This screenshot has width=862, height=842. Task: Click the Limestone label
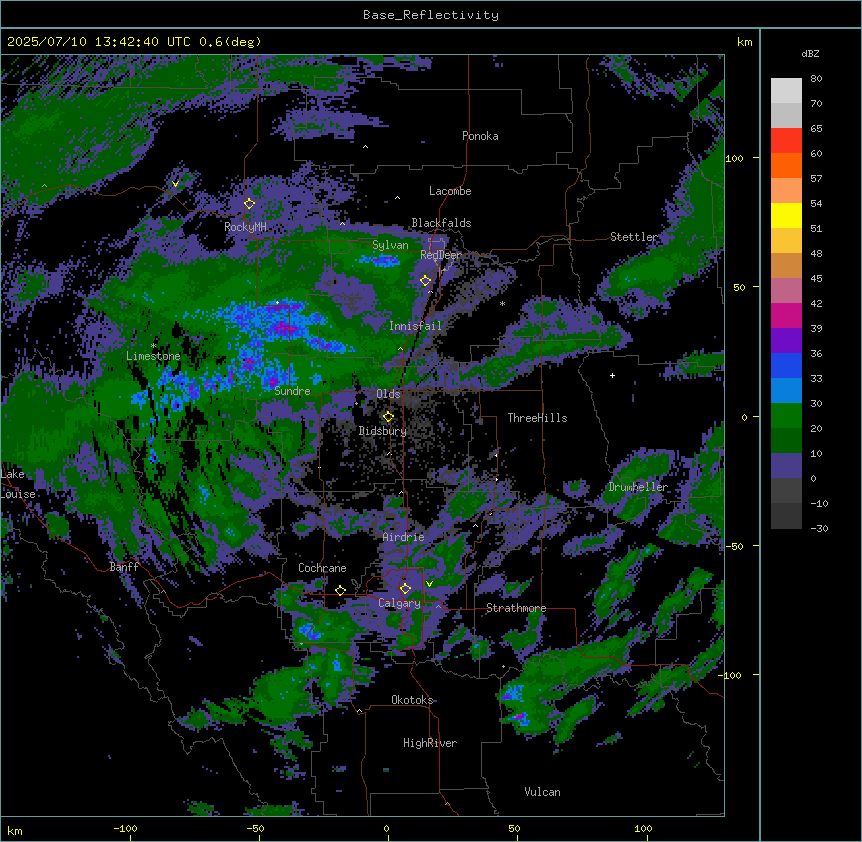click(x=153, y=356)
